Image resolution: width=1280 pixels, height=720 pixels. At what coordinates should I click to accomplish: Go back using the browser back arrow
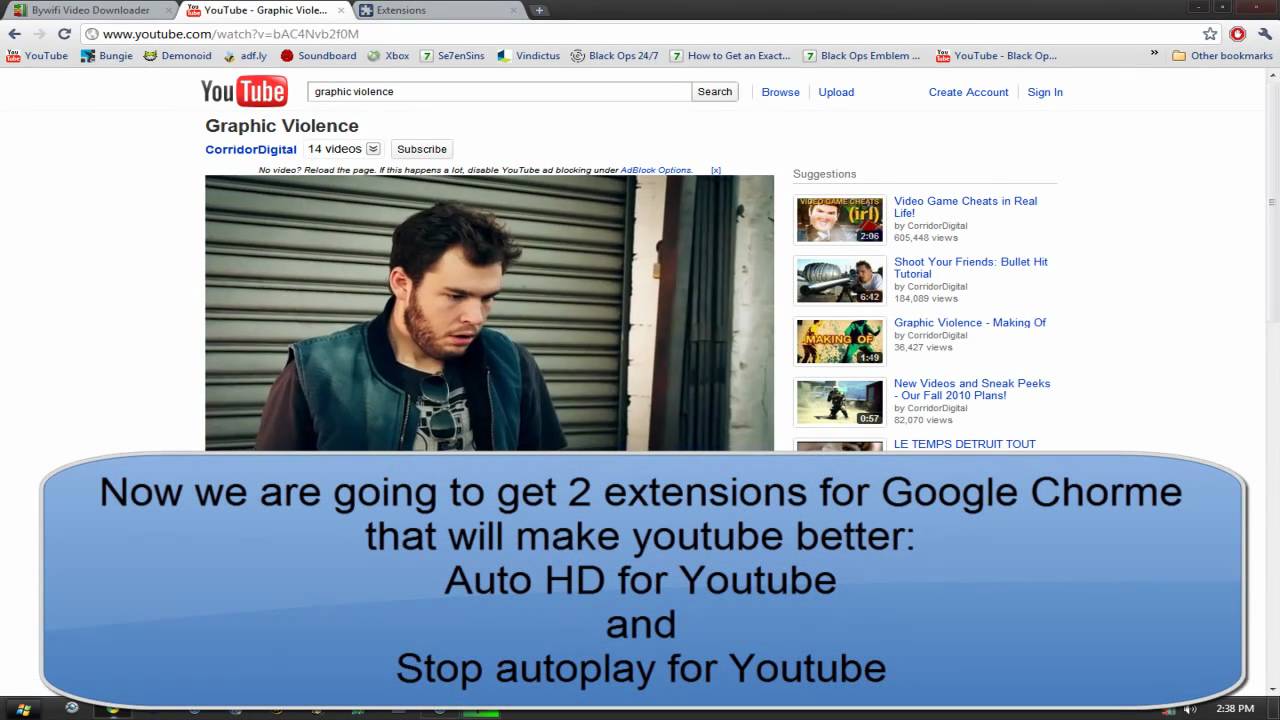click(14, 34)
